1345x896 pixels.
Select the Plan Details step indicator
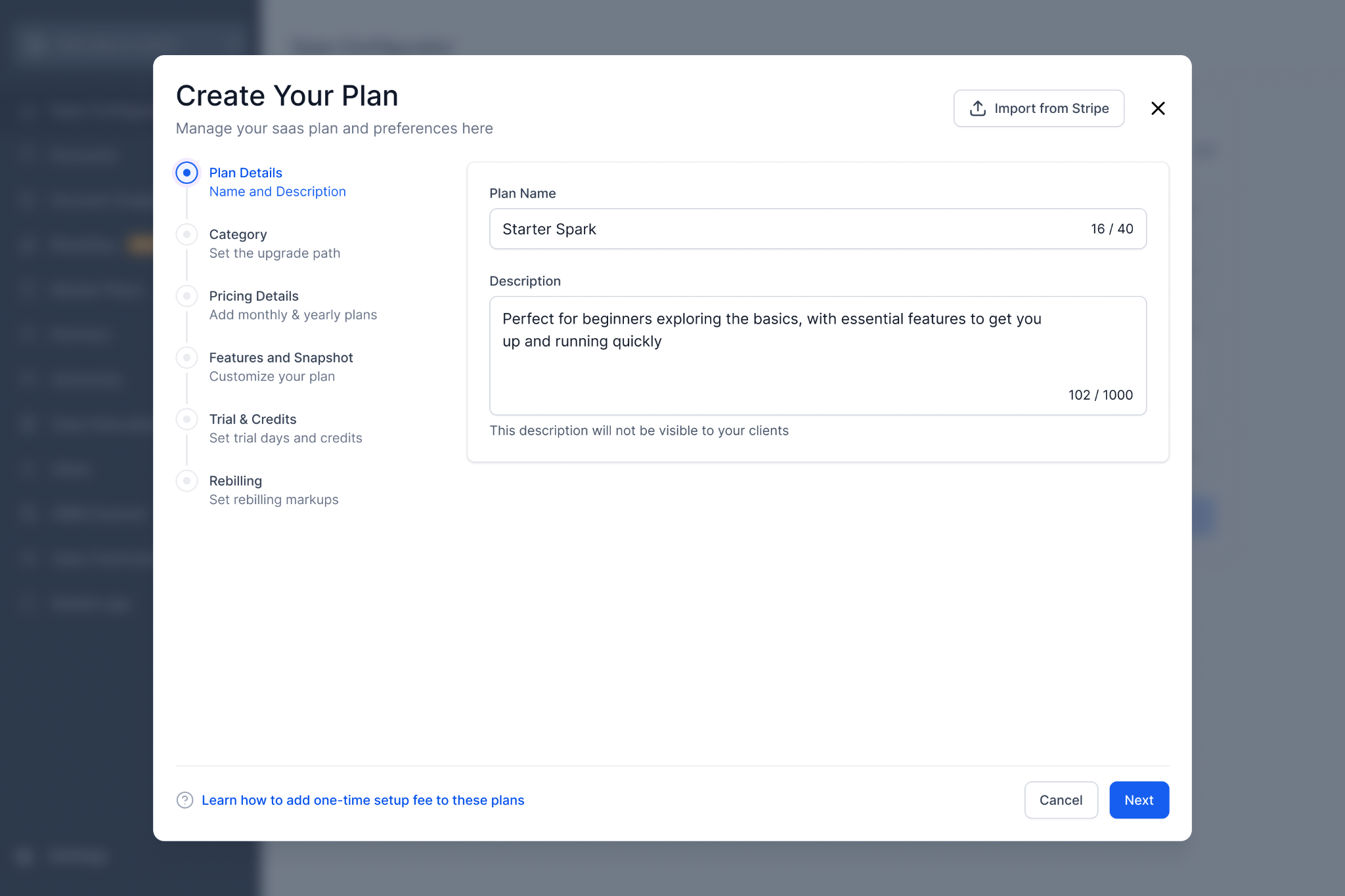click(x=187, y=173)
